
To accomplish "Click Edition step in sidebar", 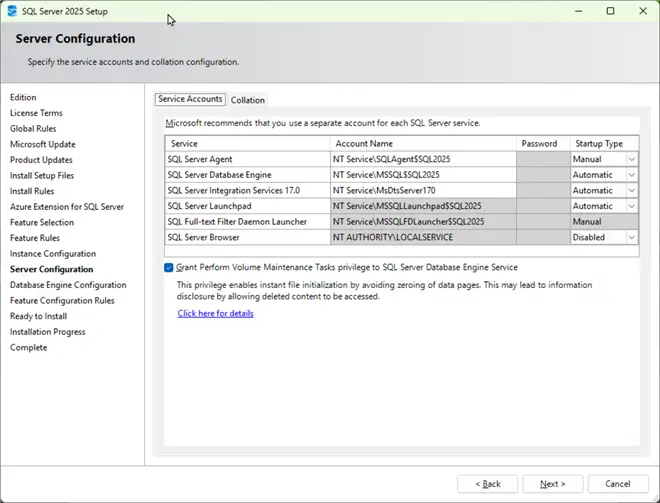I will [x=23, y=97].
